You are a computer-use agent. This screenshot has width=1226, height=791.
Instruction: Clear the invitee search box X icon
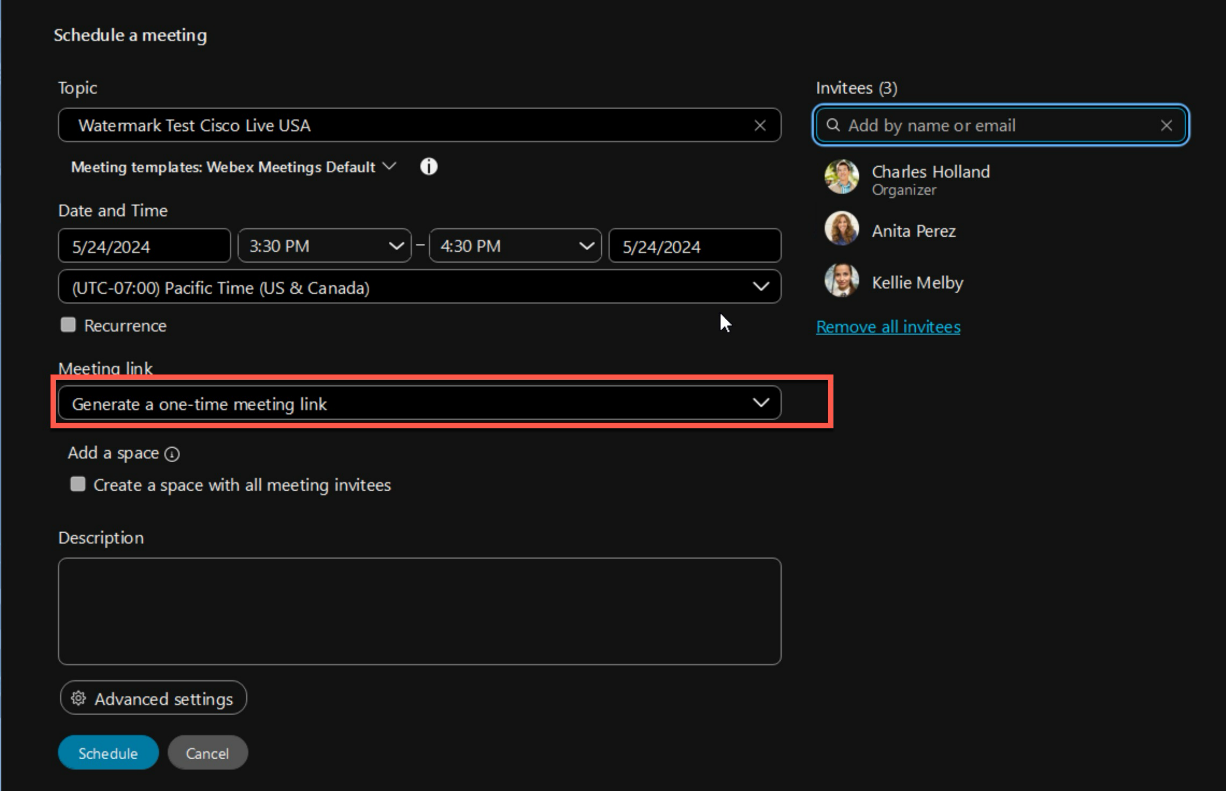(1166, 126)
